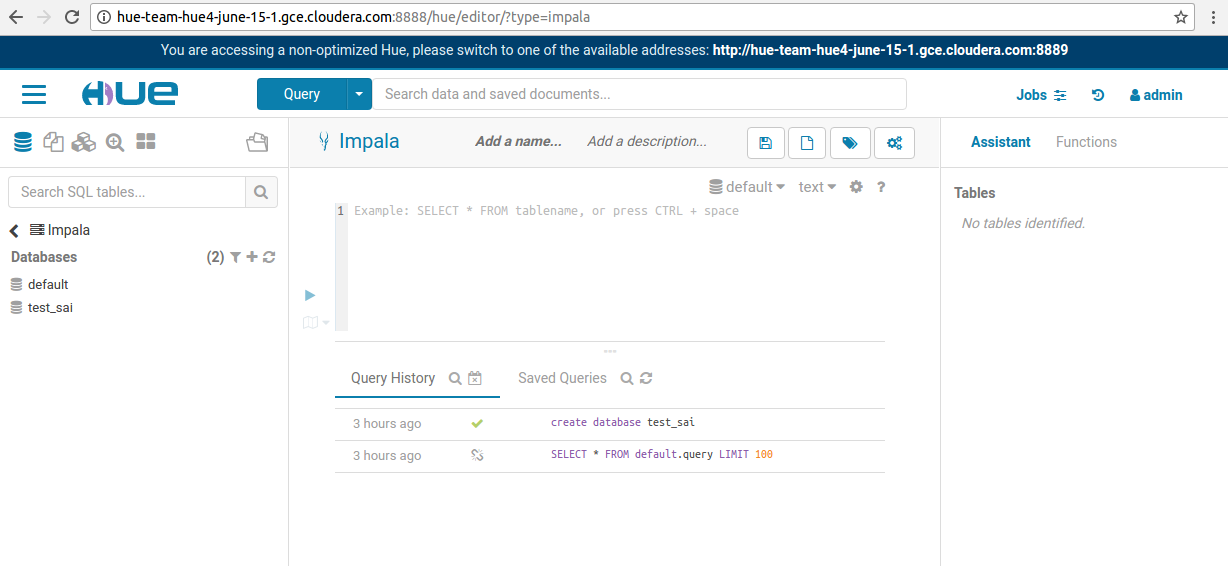Refresh the databases list
The height and width of the screenshot is (566, 1228).
pyautogui.click(x=269, y=257)
